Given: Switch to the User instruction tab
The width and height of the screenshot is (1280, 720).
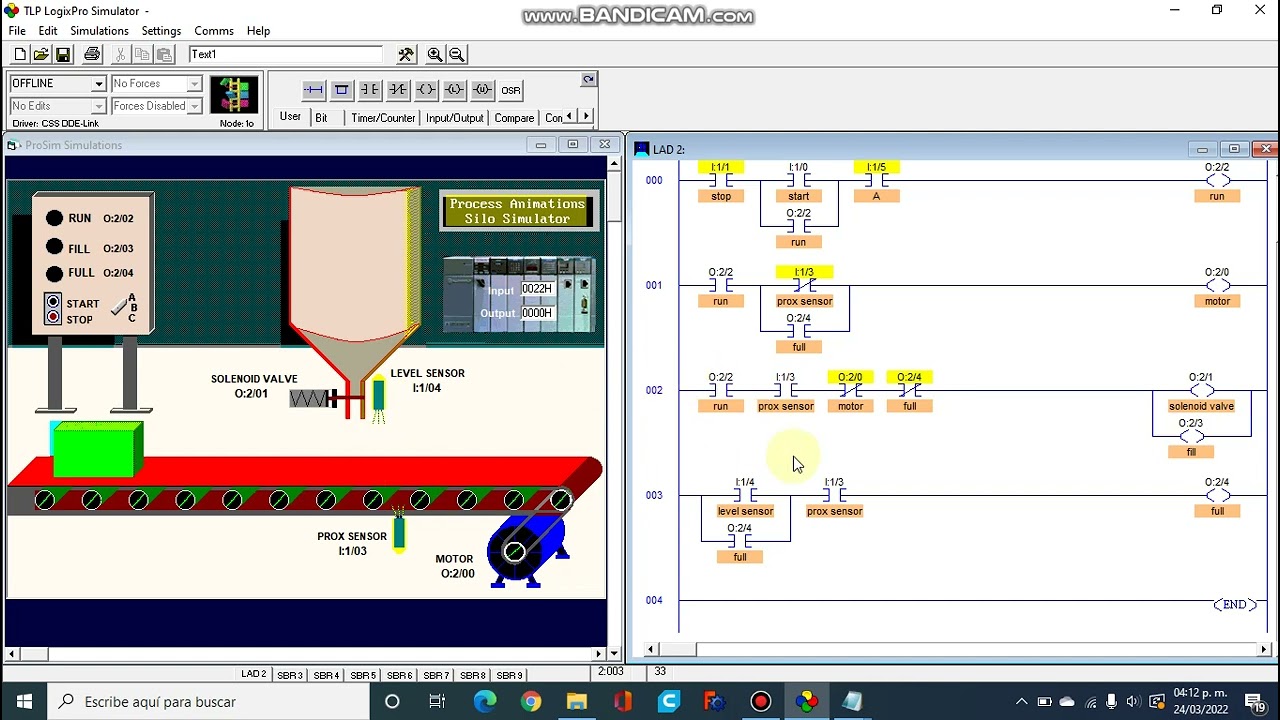Looking at the screenshot, I should (x=290, y=117).
